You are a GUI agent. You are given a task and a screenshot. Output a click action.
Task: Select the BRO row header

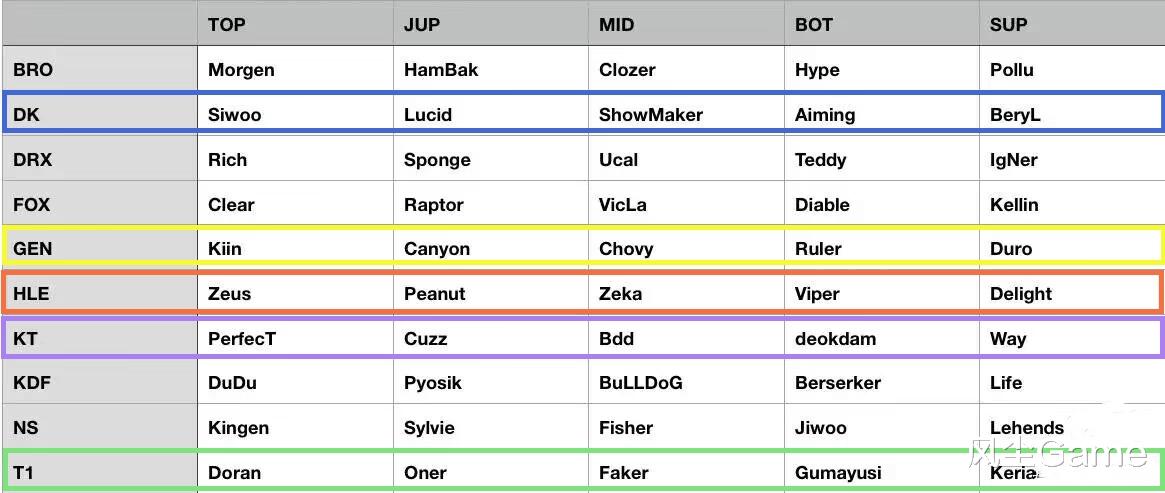point(100,70)
